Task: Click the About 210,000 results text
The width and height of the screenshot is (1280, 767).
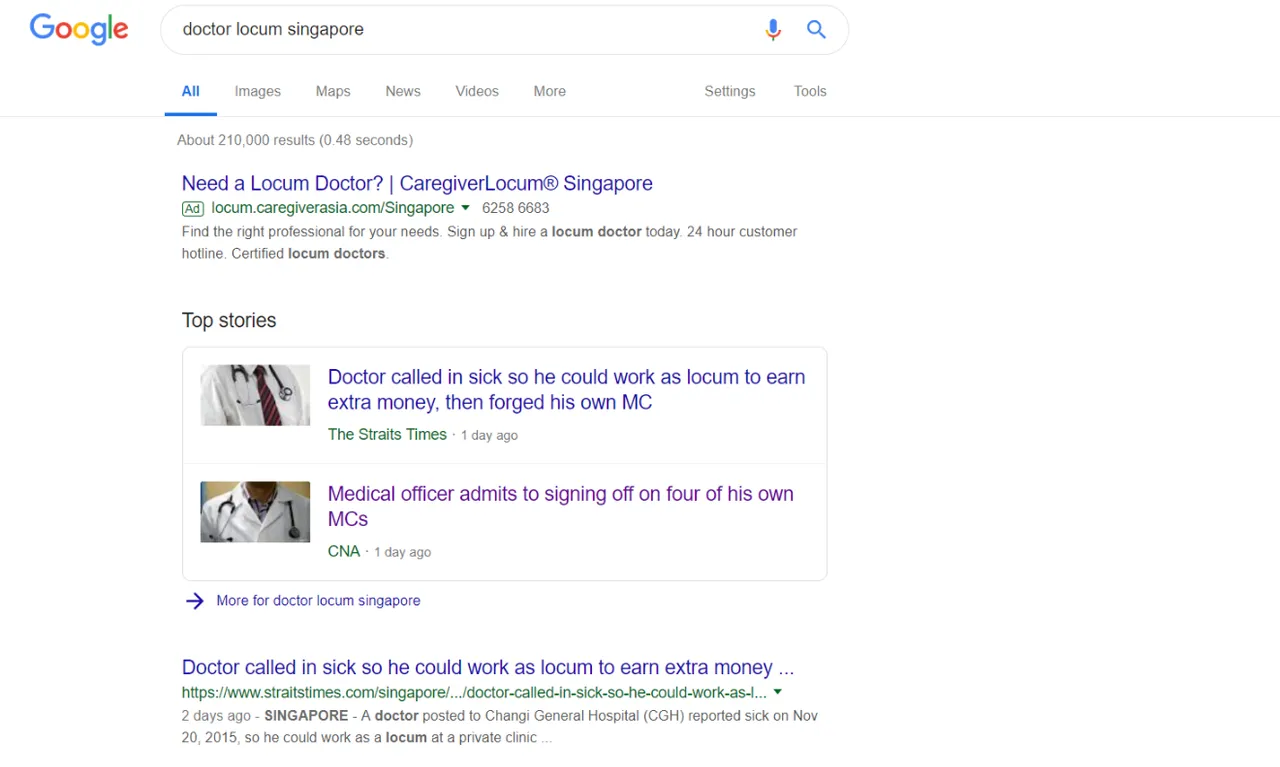Action: (295, 140)
